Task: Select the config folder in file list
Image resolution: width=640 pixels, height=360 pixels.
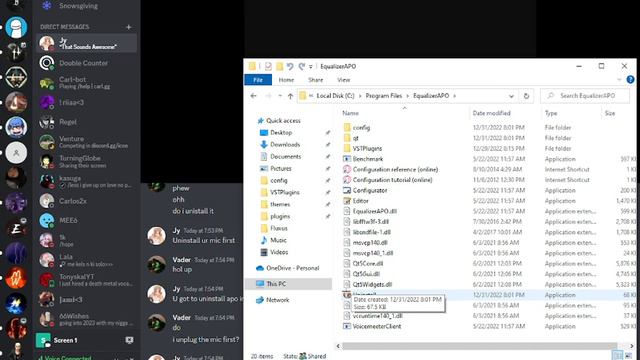Action: (x=361, y=128)
